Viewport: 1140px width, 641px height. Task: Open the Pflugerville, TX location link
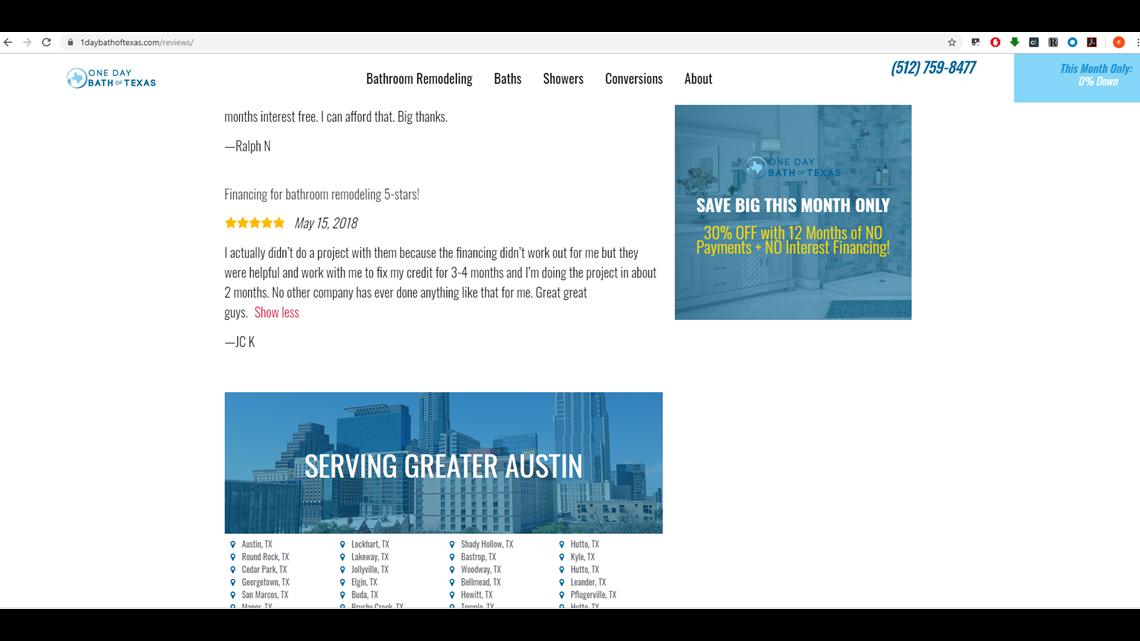pyautogui.click(x=593, y=595)
